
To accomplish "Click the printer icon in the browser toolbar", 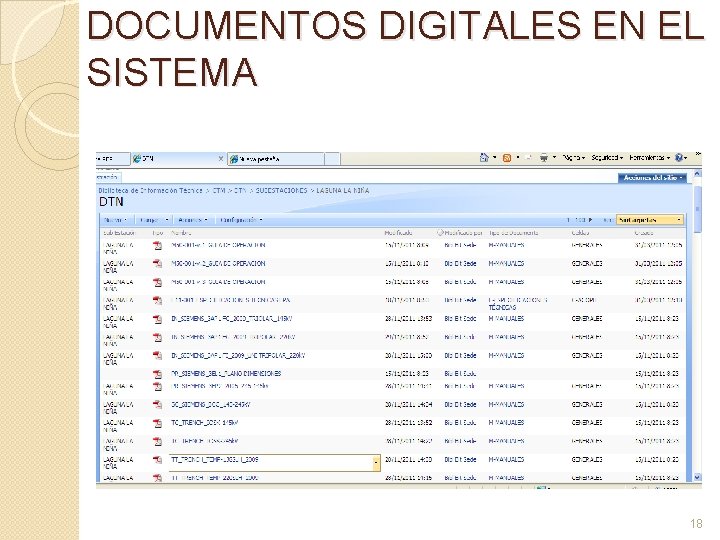I will [544, 158].
